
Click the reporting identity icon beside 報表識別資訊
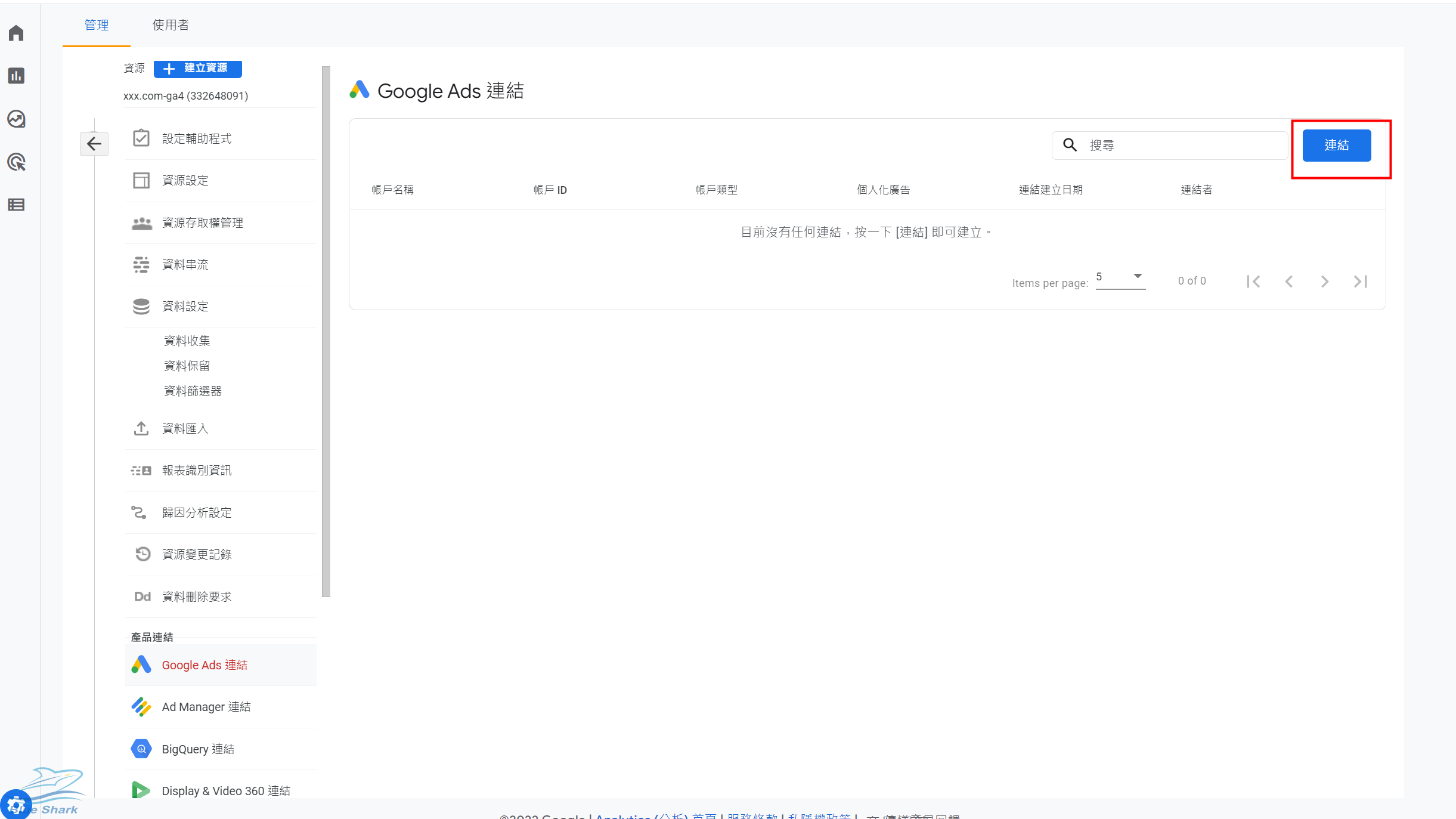[x=141, y=471]
